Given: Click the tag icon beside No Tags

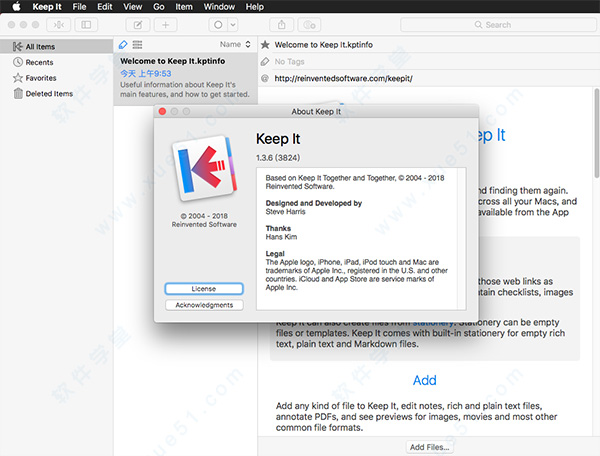Looking at the screenshot, I should pyautogui.click(x=265, y=62).
